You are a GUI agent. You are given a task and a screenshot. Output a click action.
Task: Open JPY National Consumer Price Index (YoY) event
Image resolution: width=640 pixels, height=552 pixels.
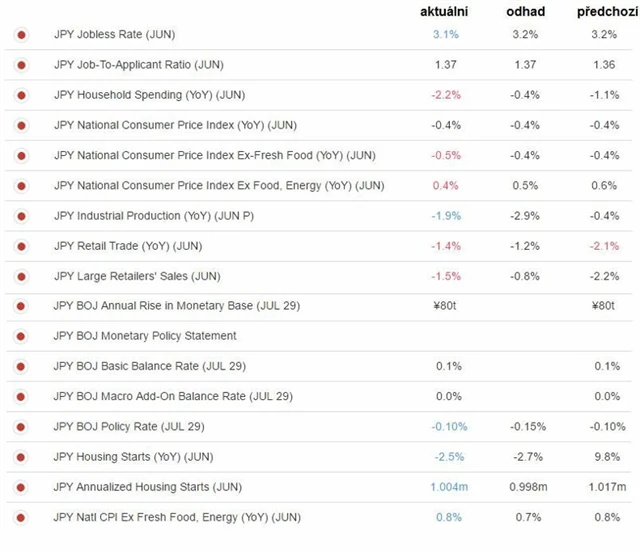coord(175,125)
